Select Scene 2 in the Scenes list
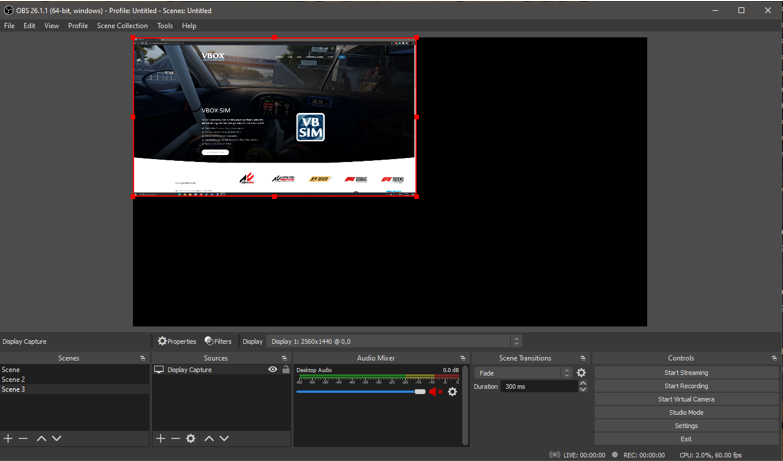The width and height of the screenshot is (783, 461). coord(74,379)
